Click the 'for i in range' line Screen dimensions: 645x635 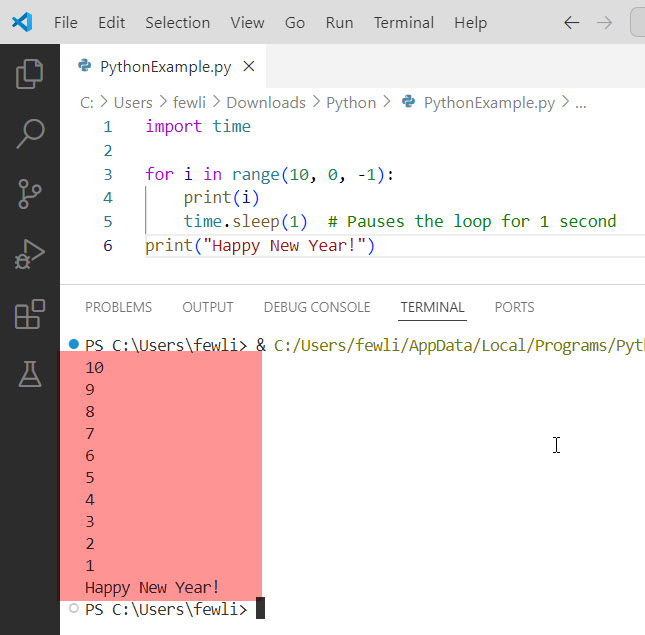click(x=269, y=174)
